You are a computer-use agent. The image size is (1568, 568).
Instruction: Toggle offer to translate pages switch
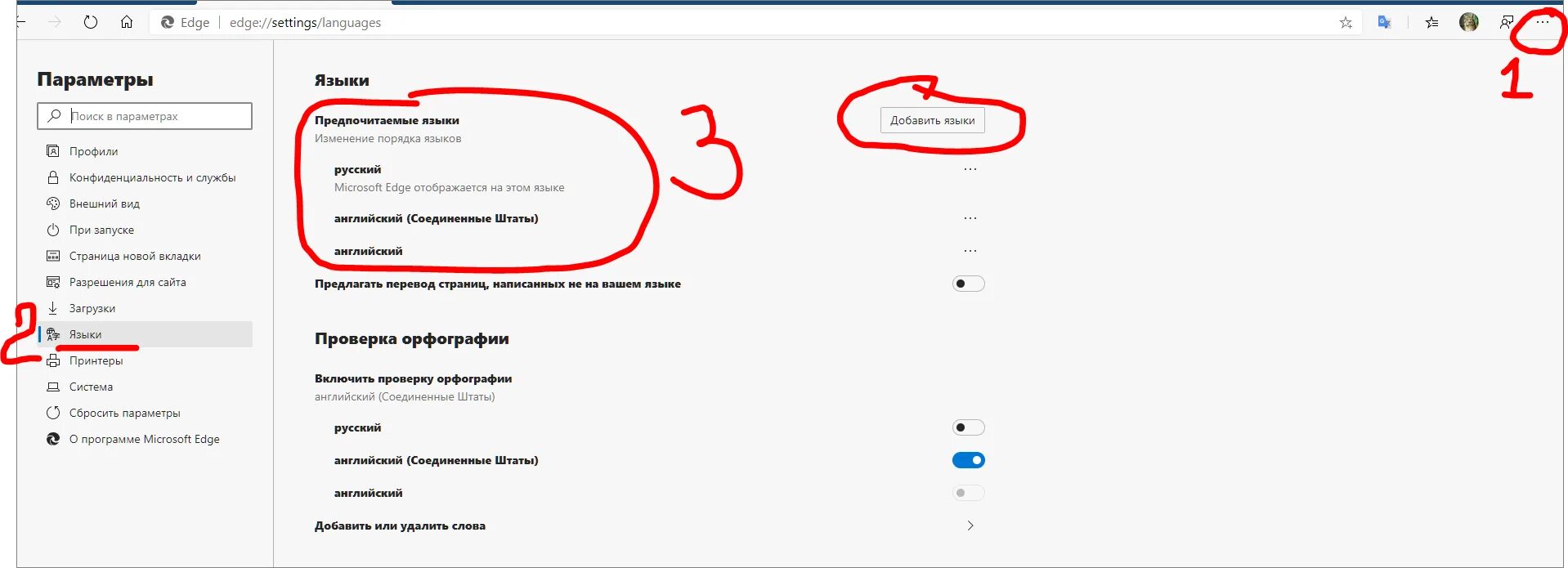(x=969, y=284)
